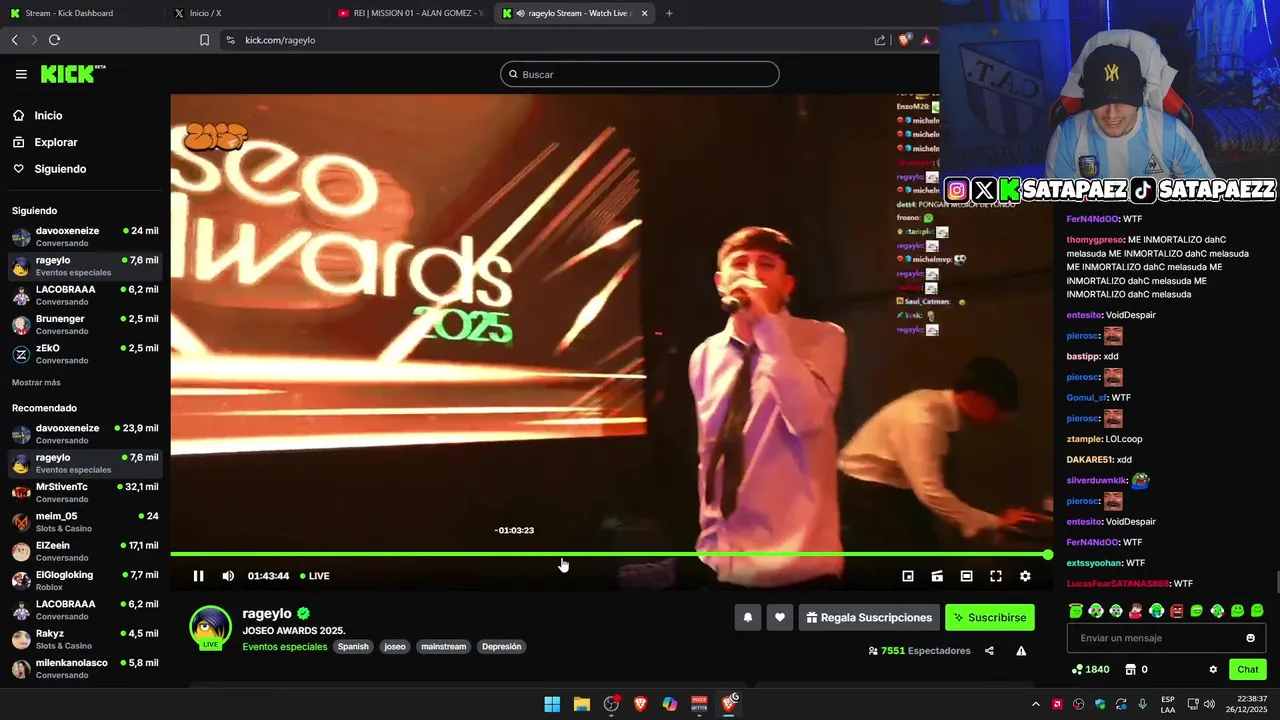
Task: Enter fullscreen video mode
Action: pos(996,576)
